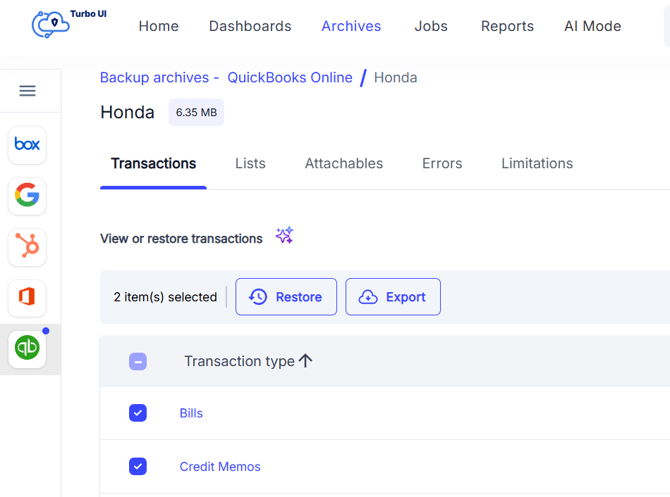
Task: Click the Turbo UI cloud logo
Action: [50, 24]
